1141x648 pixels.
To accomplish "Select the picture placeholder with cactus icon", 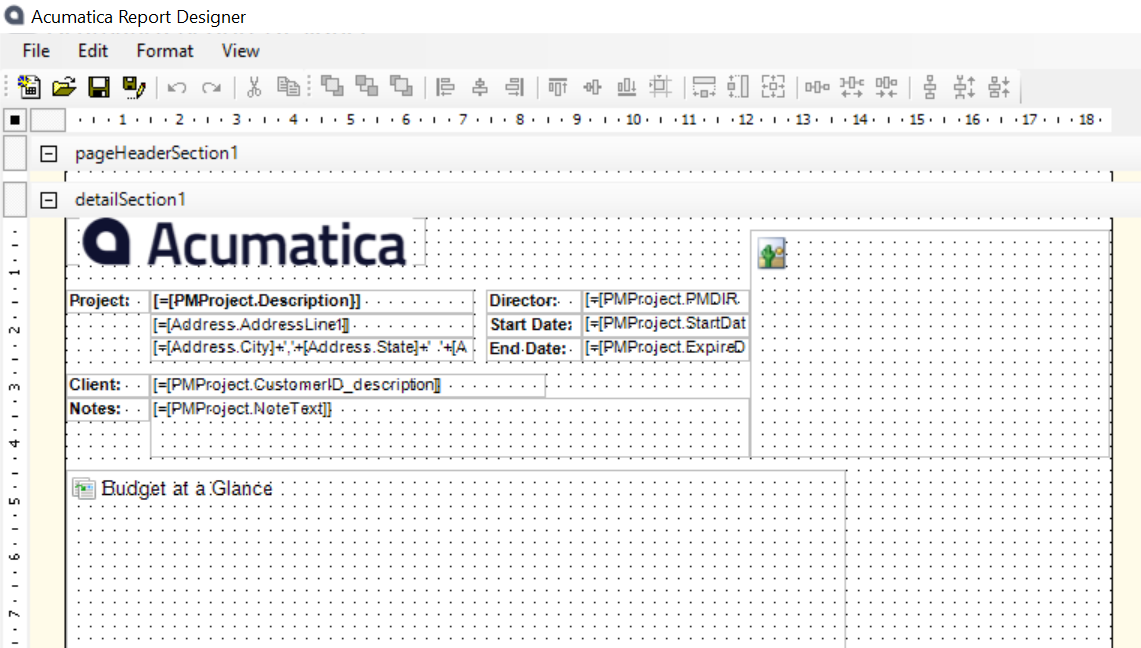I will (x=930, y=343).
